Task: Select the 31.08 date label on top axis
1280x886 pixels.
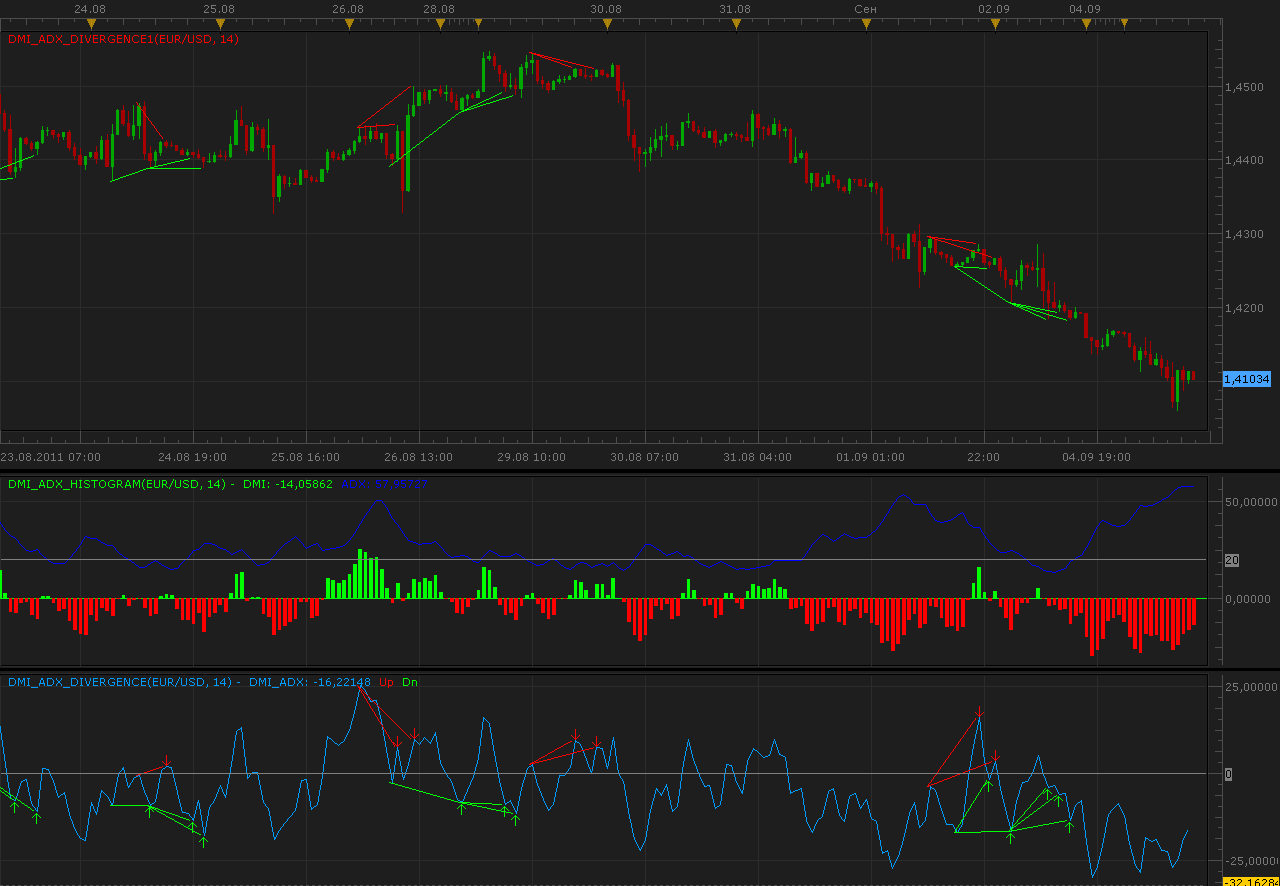Action: pos(734,8)
